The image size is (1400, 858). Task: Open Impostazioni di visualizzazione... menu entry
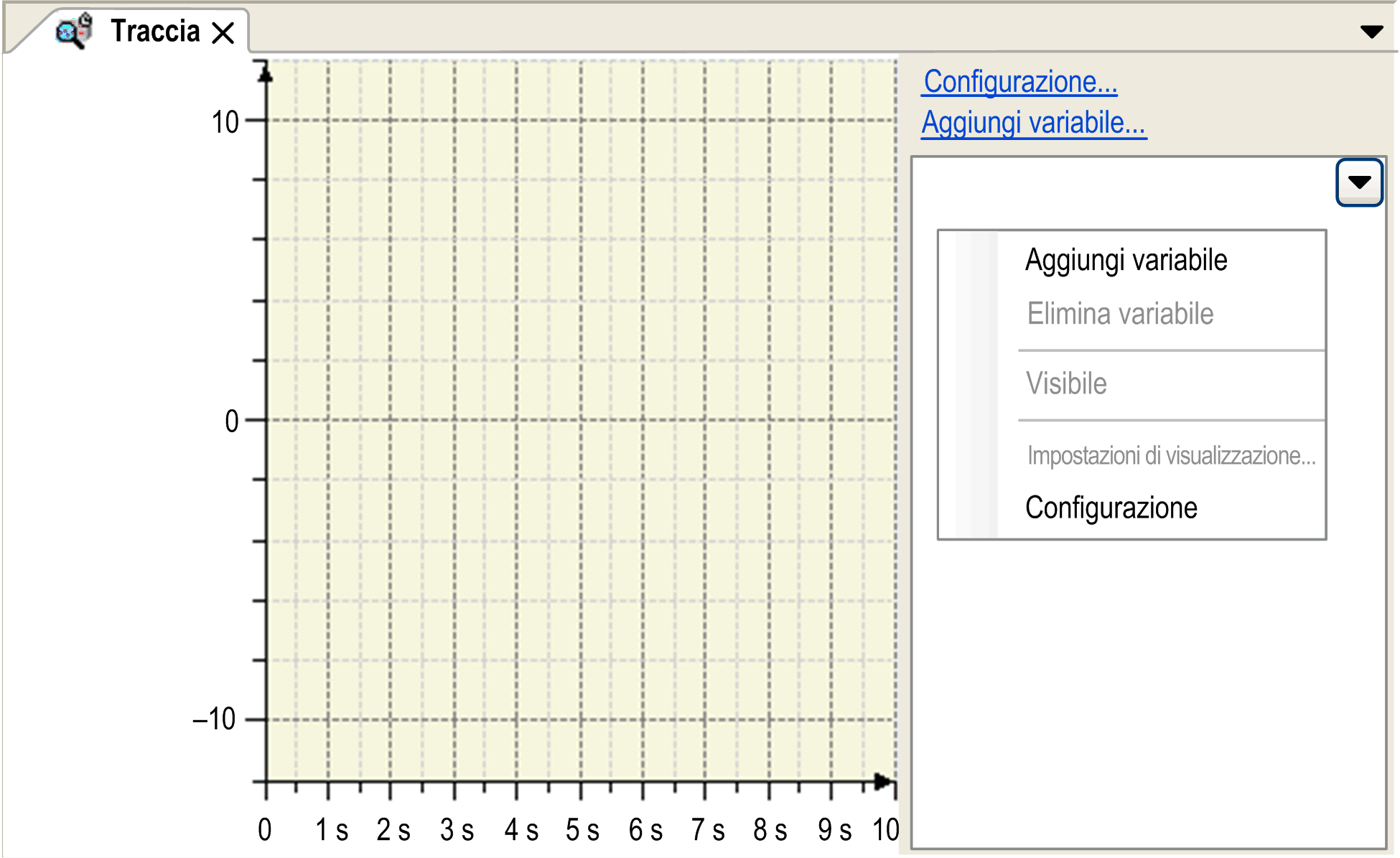[x=1171, y=455]
